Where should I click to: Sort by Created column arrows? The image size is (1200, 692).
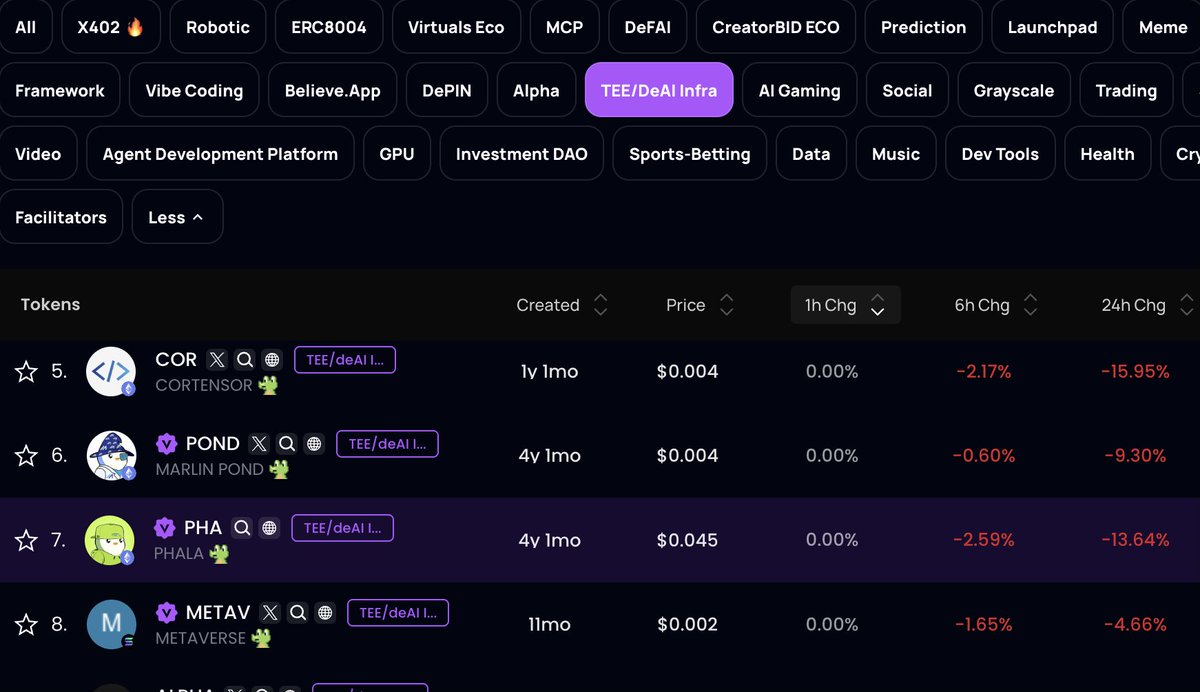[600, 305]
